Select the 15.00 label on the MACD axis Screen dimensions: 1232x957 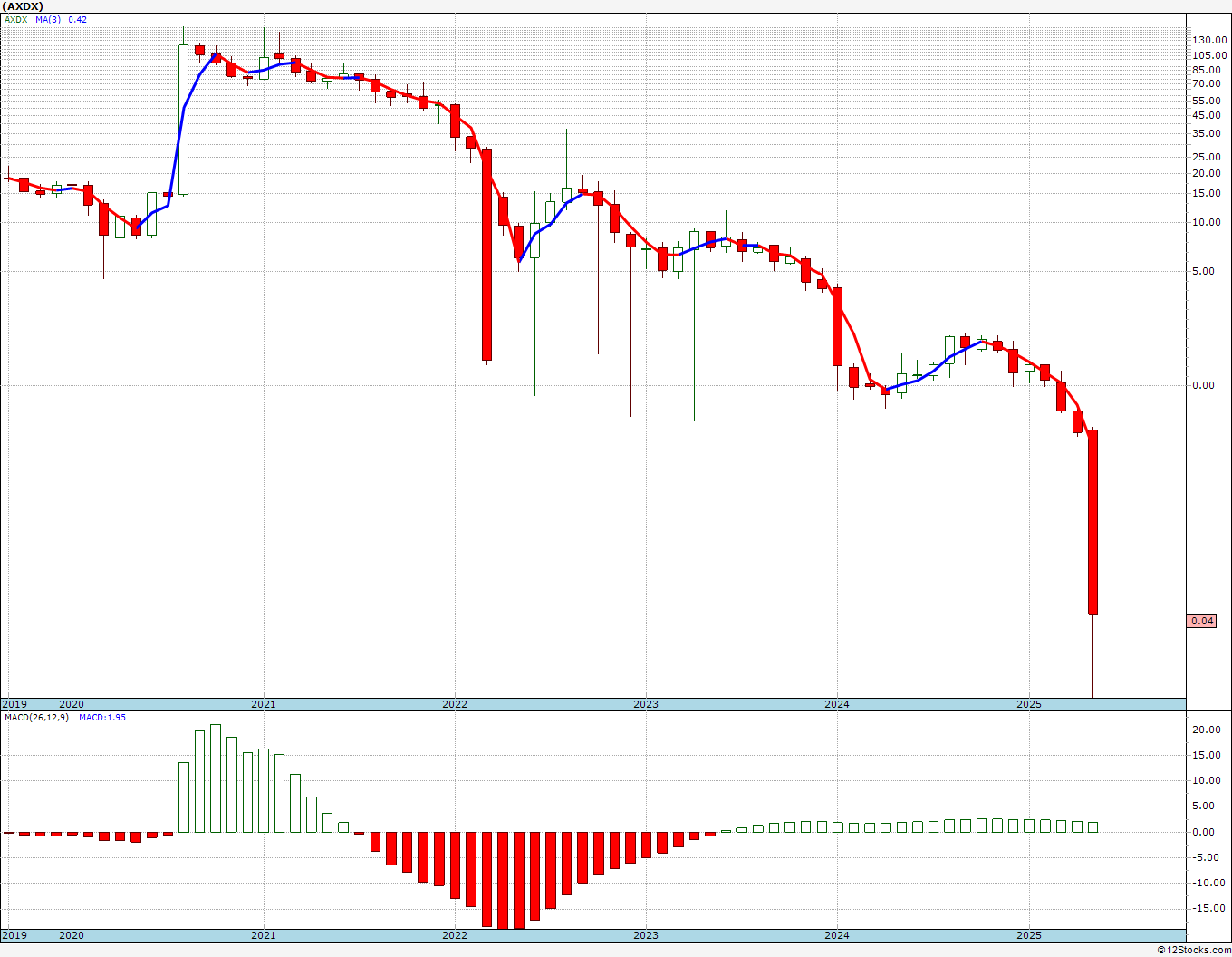(x=1207, y=755)
